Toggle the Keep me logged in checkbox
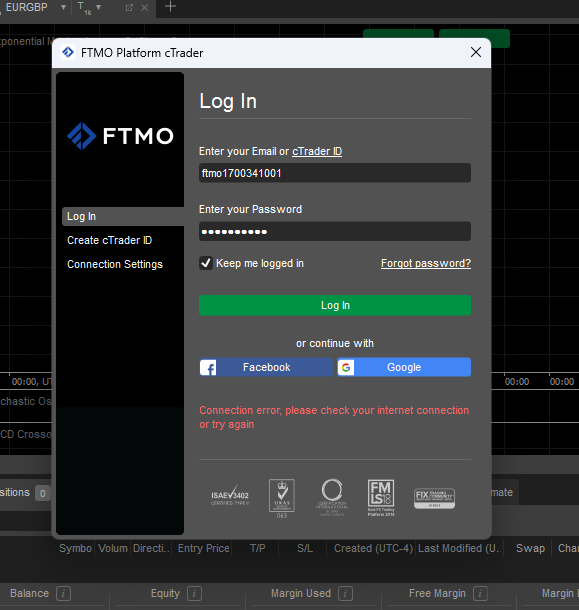Viewport: 579px width, 610px height. point(206,263)
